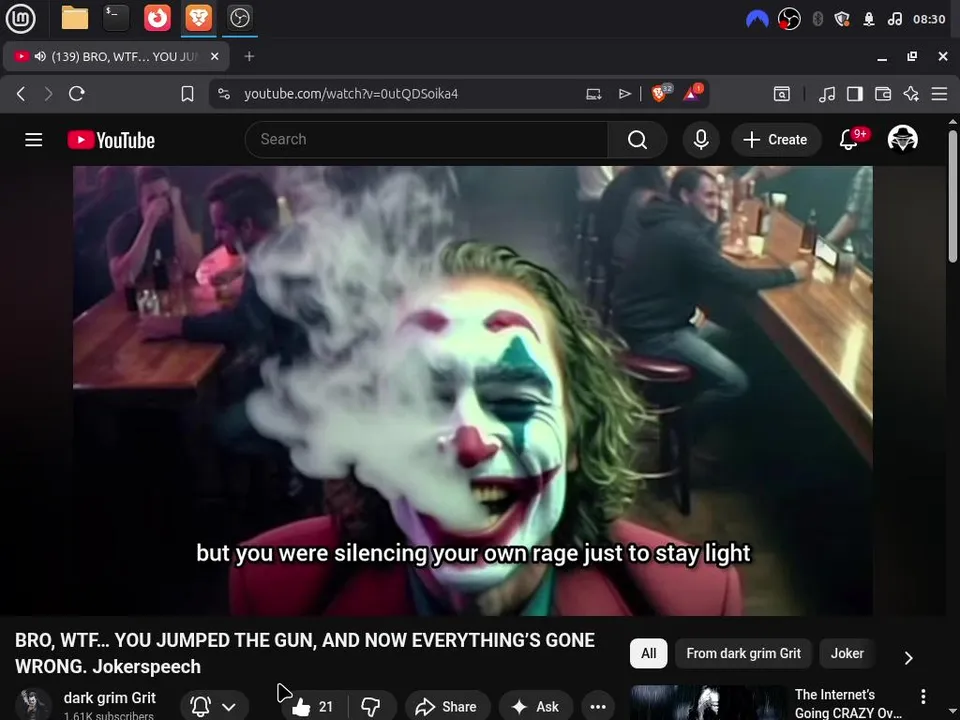Open the Brave Wallet icon
The image size is (960, 720).
coord(883,94)
